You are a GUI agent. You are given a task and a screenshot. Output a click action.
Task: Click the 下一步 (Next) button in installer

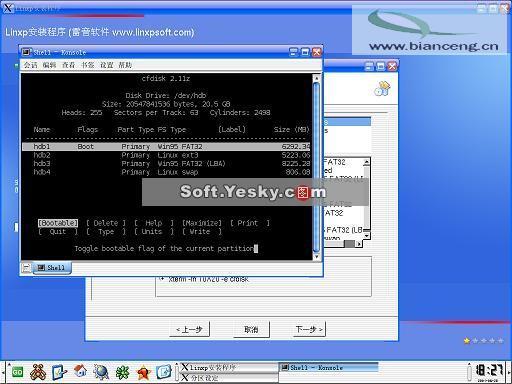(308, 329)
